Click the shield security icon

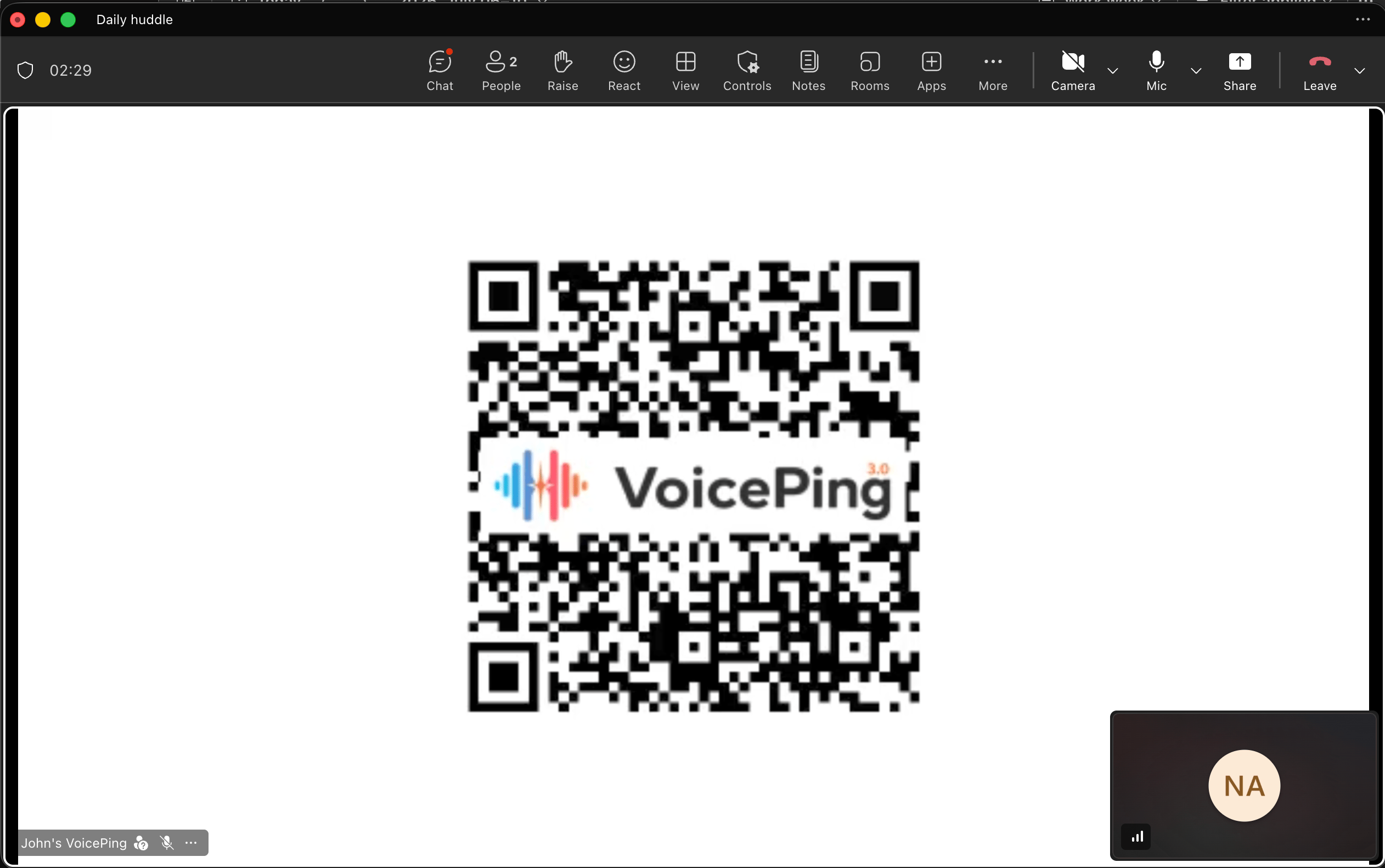[x=25, y=70]
